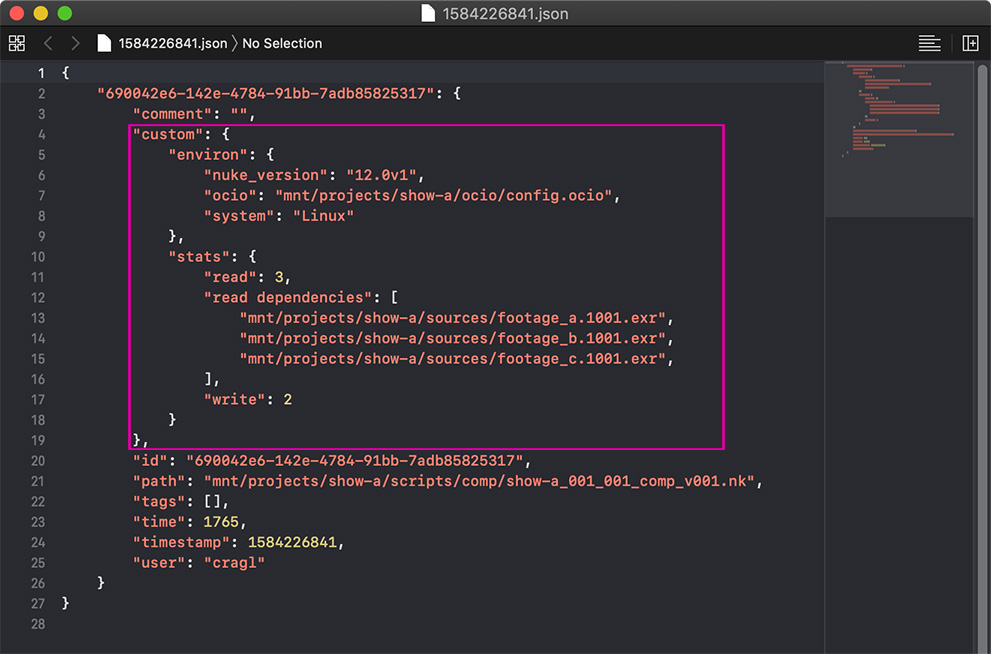
Task: Navigate forward with the right chevron arrow
Action: 75,43
